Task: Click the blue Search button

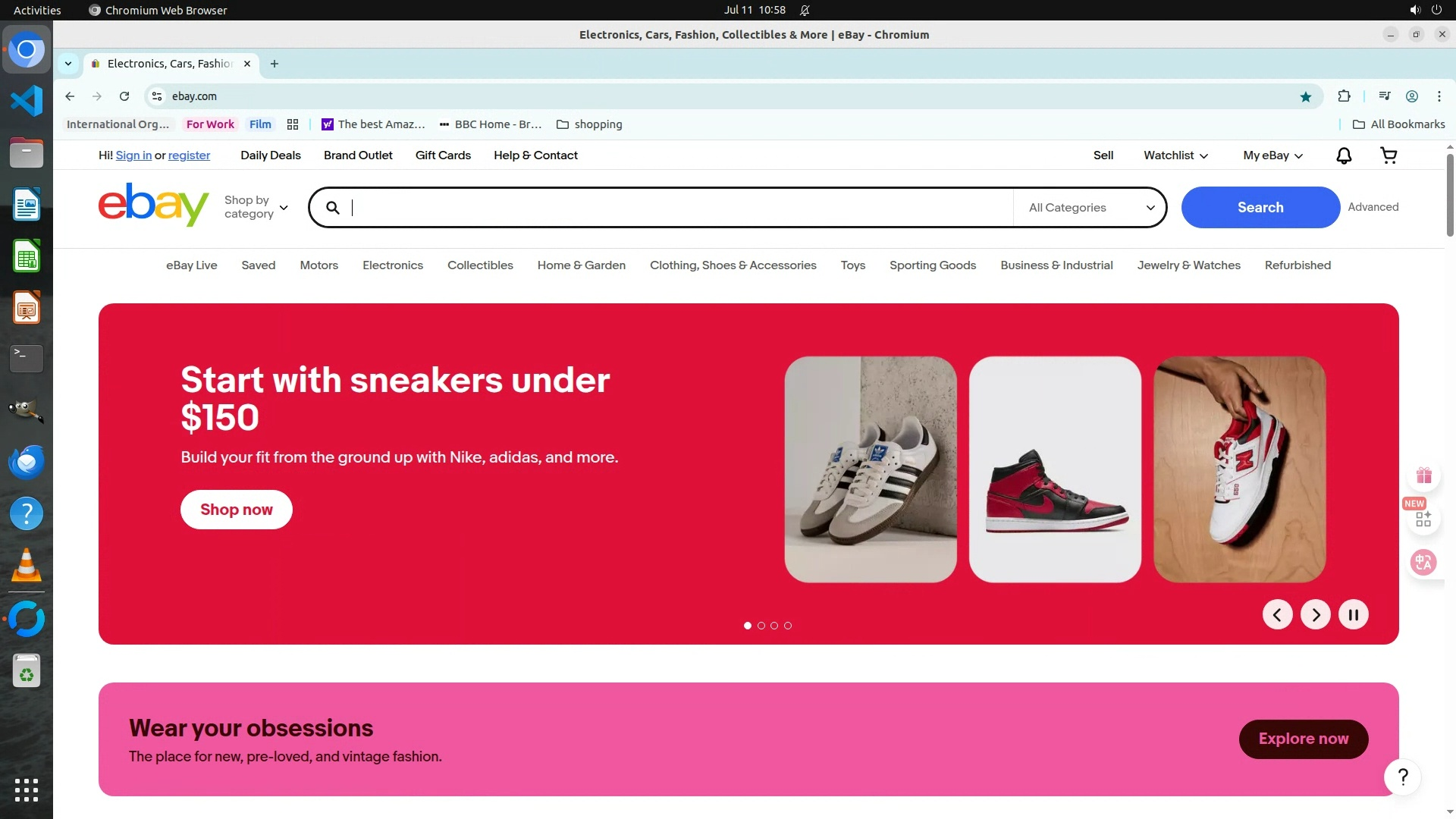Action: [1260, 208]
